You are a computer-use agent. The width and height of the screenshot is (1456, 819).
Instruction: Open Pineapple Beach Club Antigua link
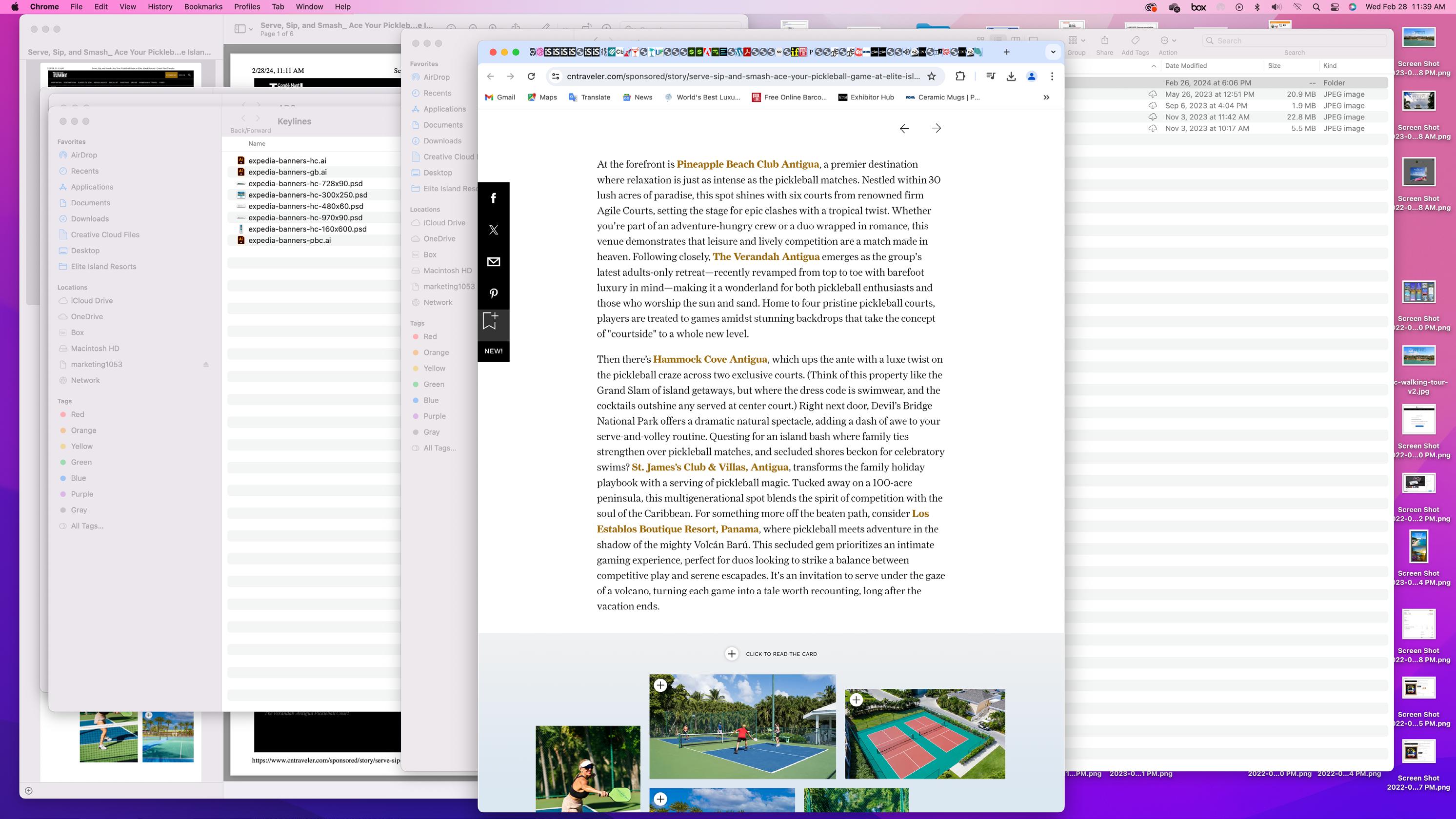click(x=747, y=164)
